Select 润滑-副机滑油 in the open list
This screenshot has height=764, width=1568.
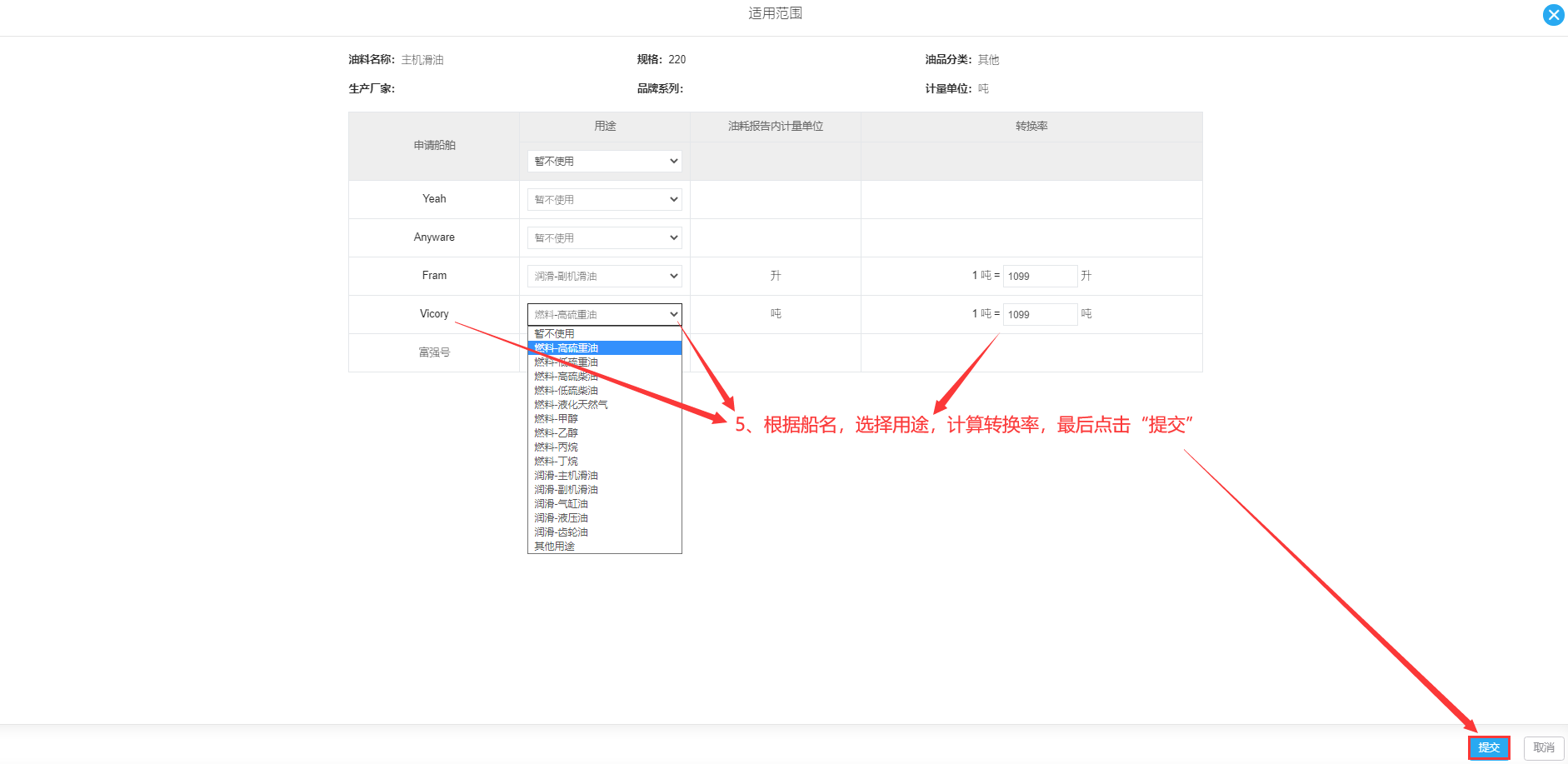tap(604, 489)
